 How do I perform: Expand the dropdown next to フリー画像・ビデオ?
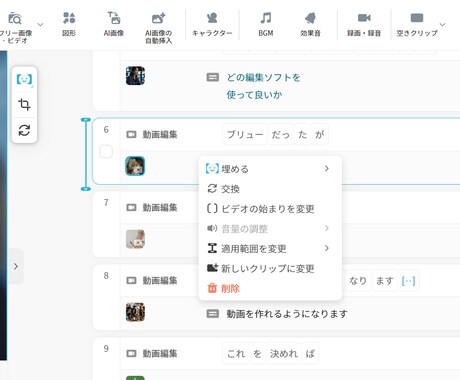(40, 24)
